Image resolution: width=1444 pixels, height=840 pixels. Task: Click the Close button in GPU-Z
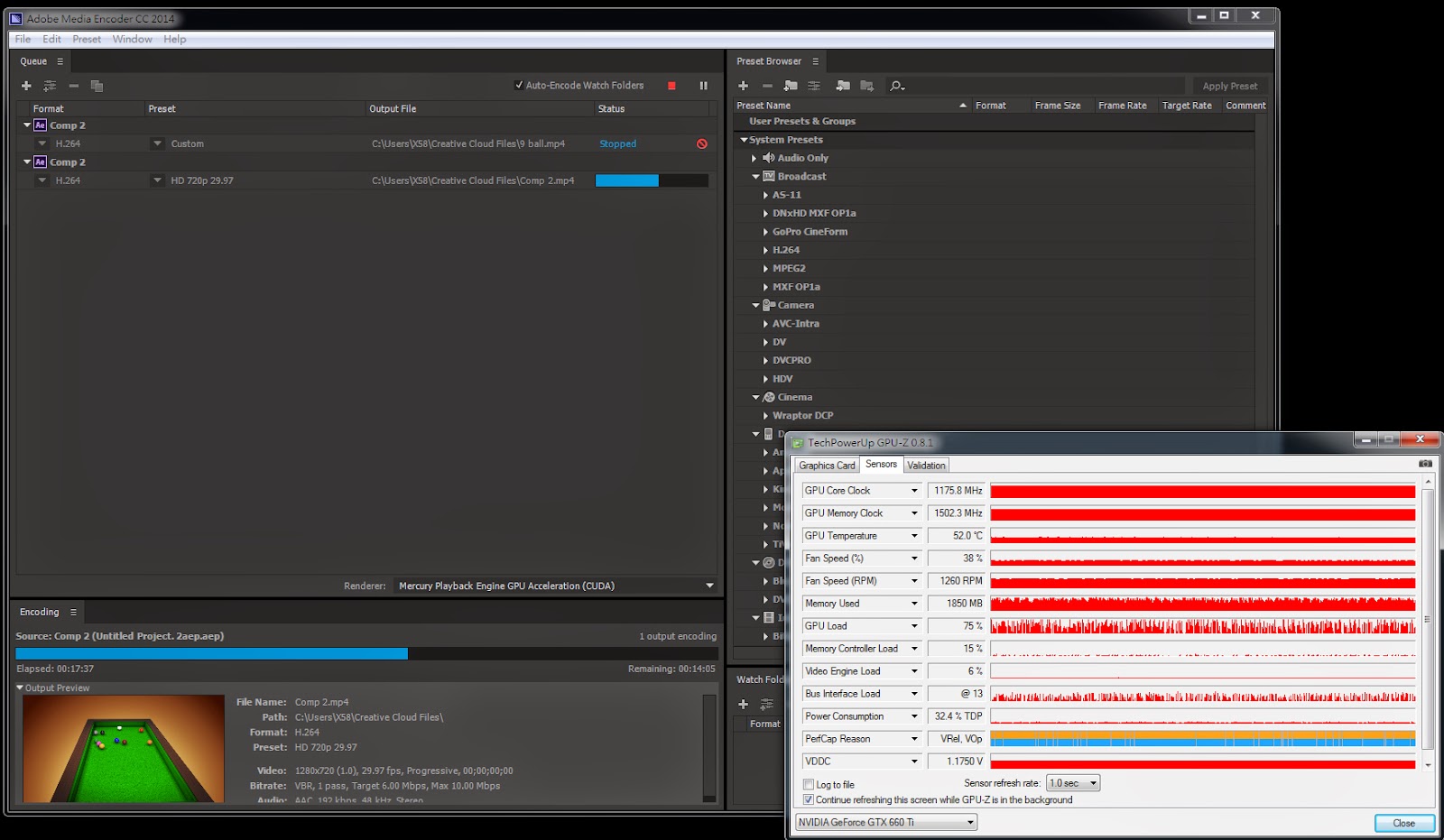click(x=1404, y=823)
